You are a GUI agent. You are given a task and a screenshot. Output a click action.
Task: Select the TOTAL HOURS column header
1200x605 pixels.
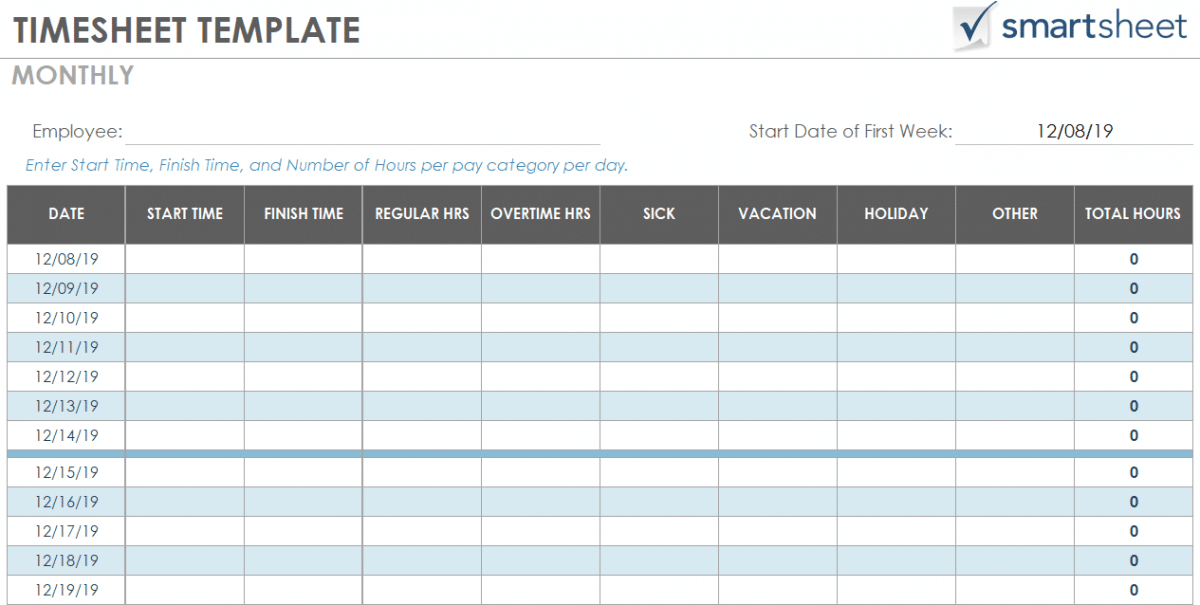(x=1133, y=214)
